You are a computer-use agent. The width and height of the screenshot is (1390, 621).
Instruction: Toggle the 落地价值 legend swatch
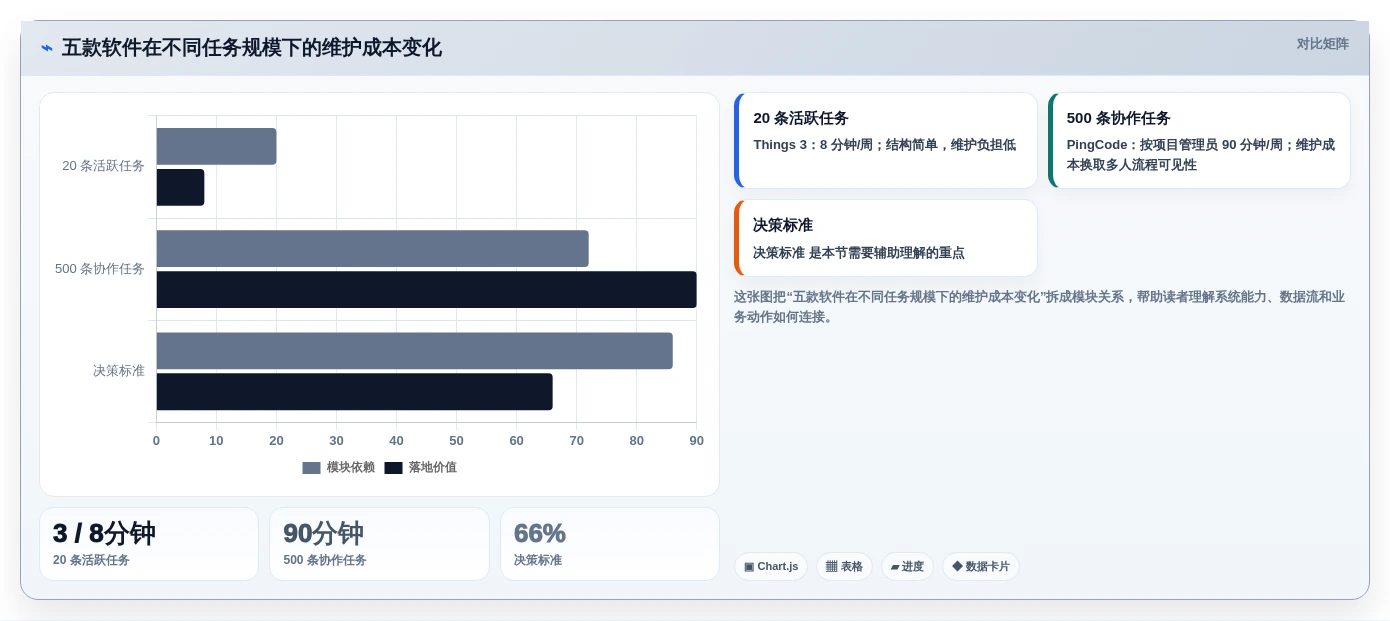point(393,468)
